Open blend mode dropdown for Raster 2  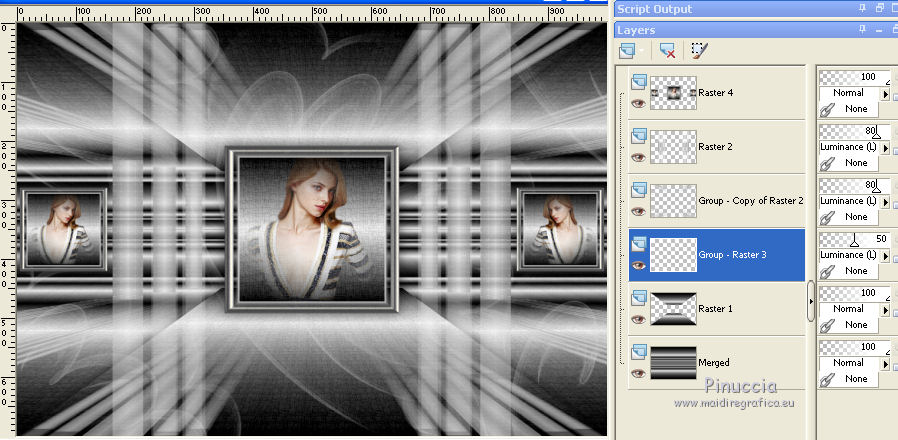(x=885, y=148)
